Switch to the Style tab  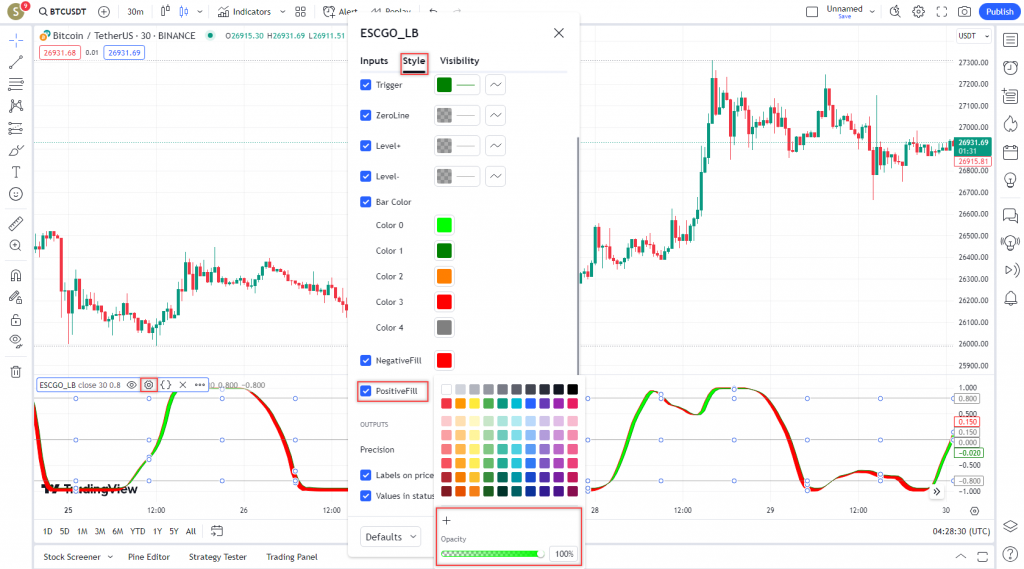414,61
